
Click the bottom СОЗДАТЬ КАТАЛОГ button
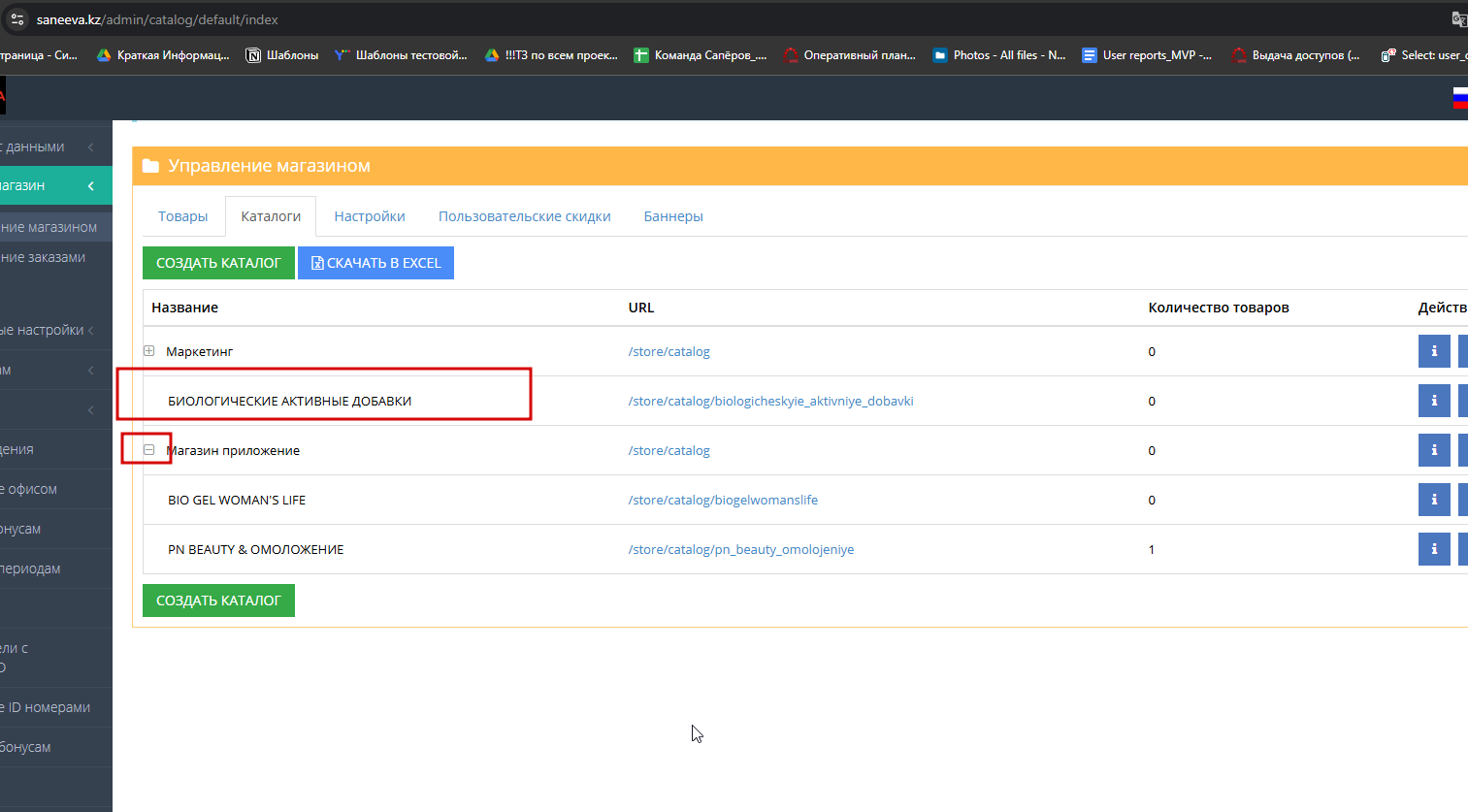218,601
